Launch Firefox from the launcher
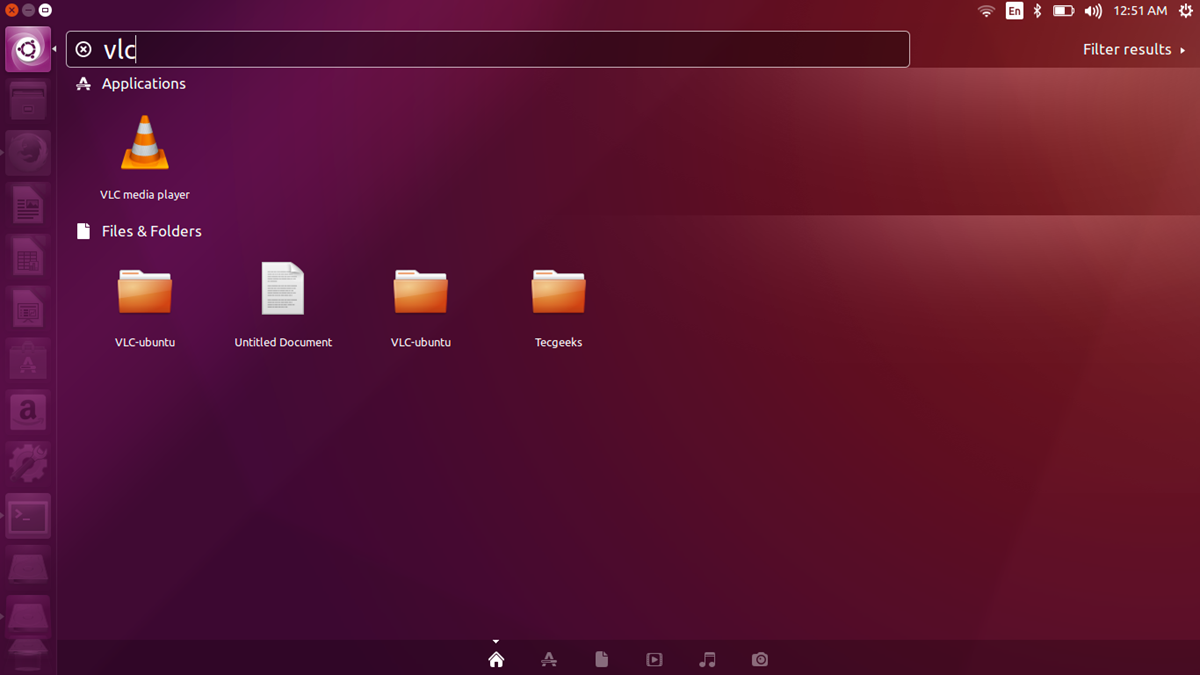Image resolution: width=1200 pixels, height=675 pixels. coord(28,153)
